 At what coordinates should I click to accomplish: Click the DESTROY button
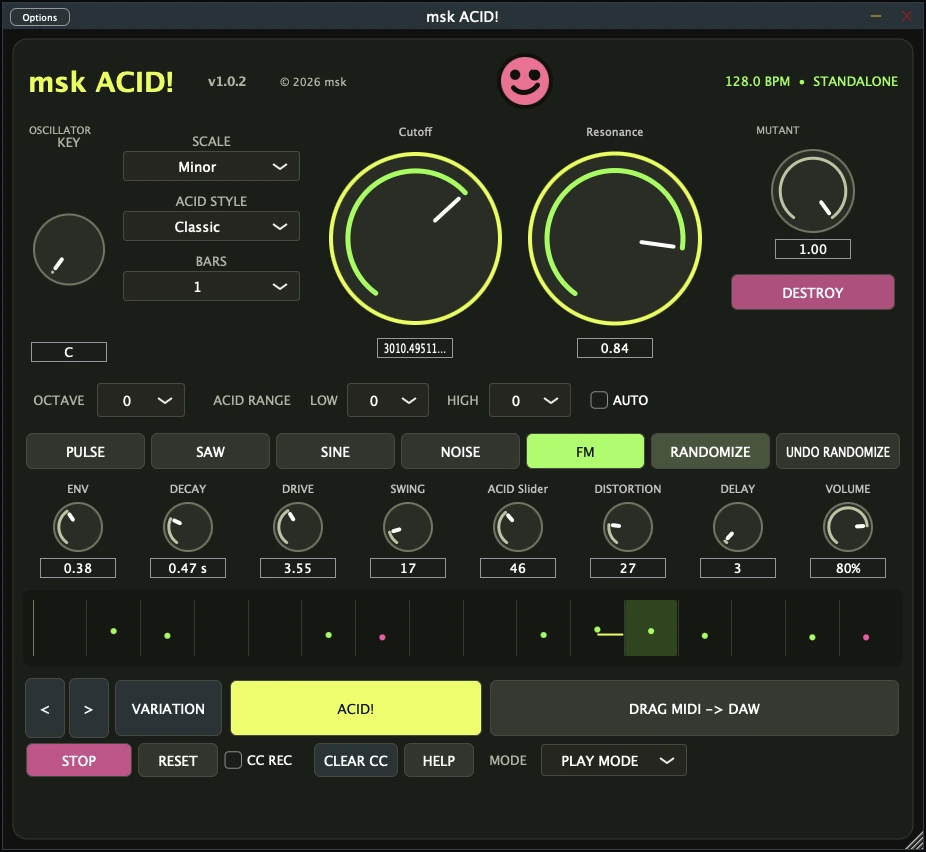813,292
